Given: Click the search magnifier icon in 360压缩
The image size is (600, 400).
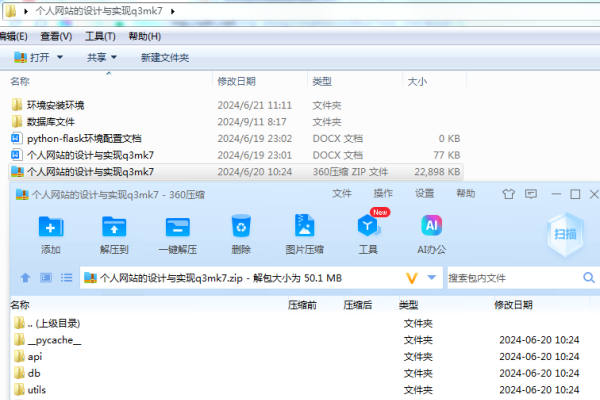Looking at the screenshot, I should (x=589, y=278).
